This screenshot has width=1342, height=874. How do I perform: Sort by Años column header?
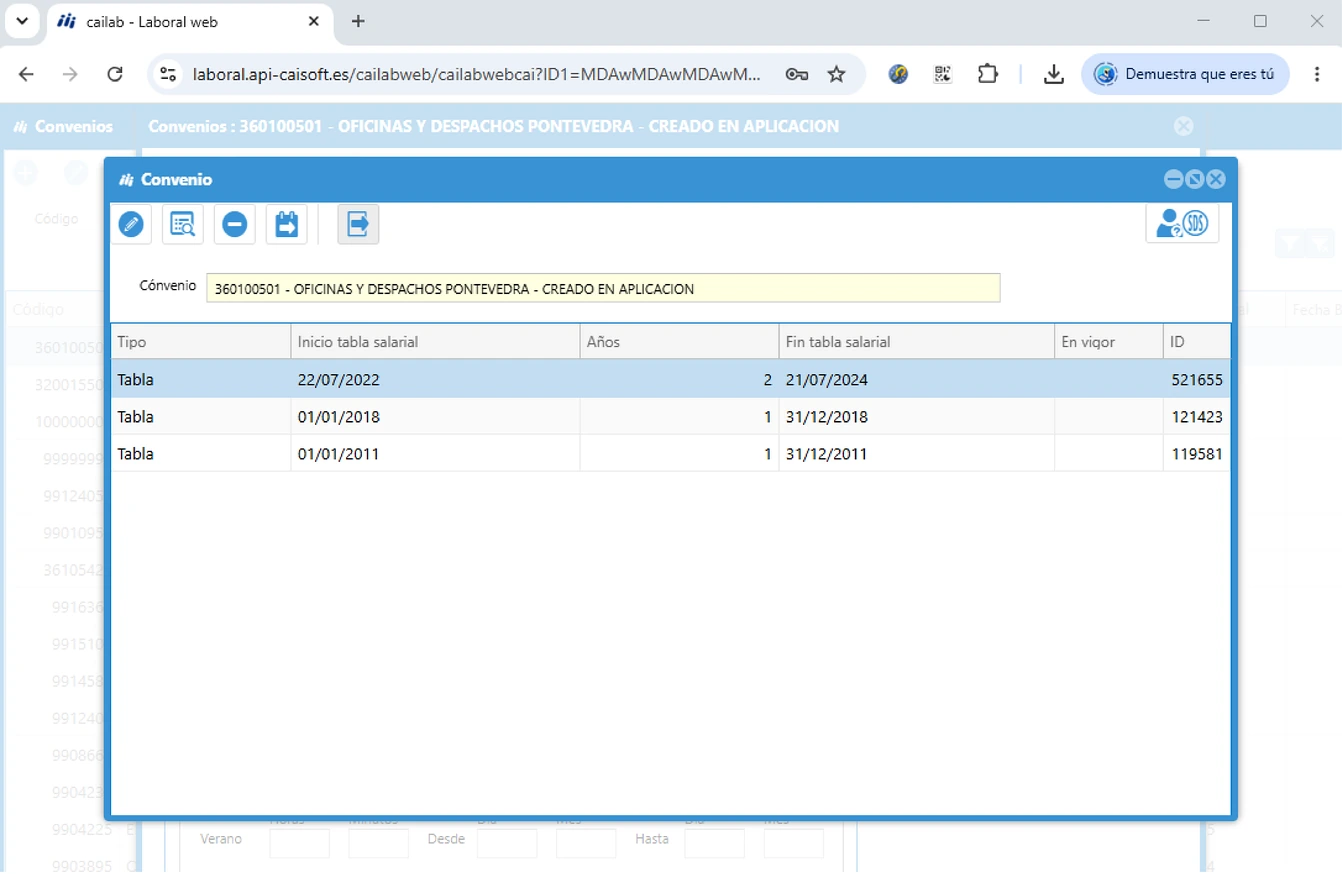(679, 342)
